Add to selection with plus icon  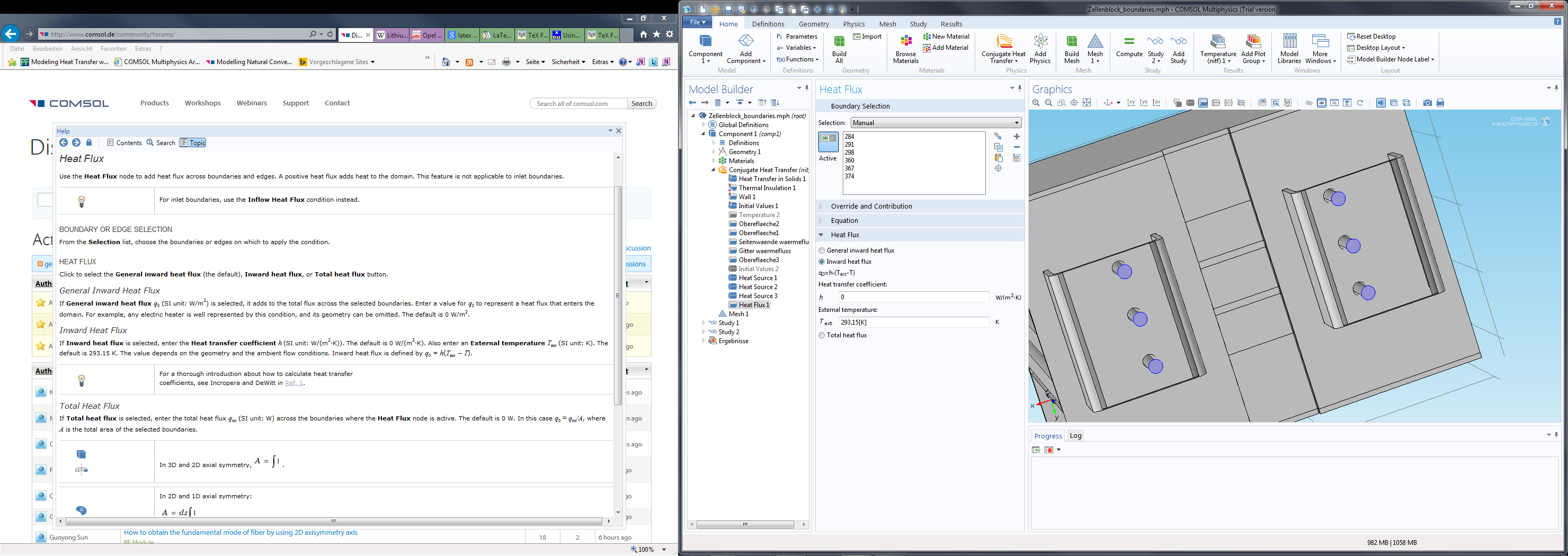(1017, 136)
